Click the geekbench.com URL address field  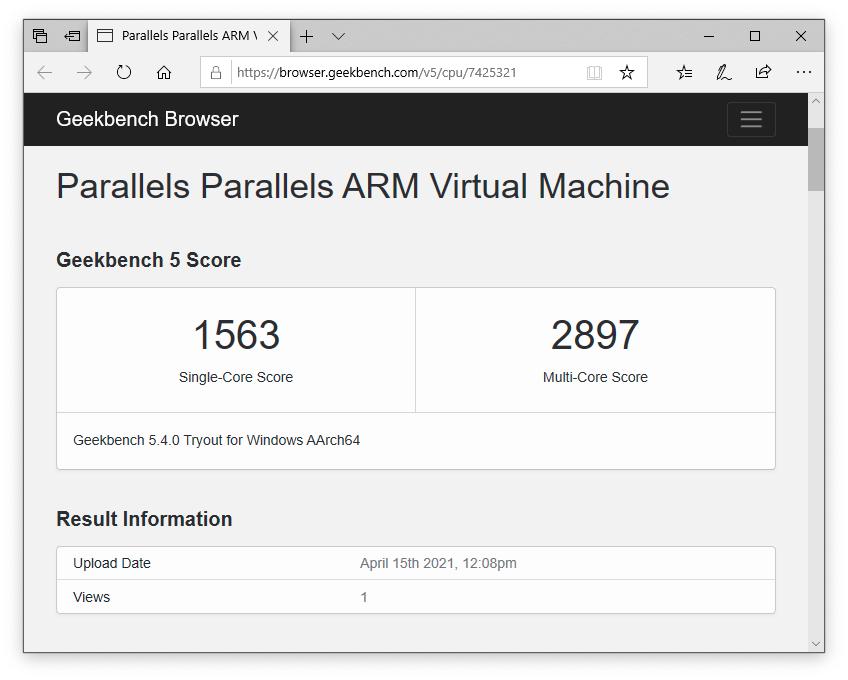[400, 72]
